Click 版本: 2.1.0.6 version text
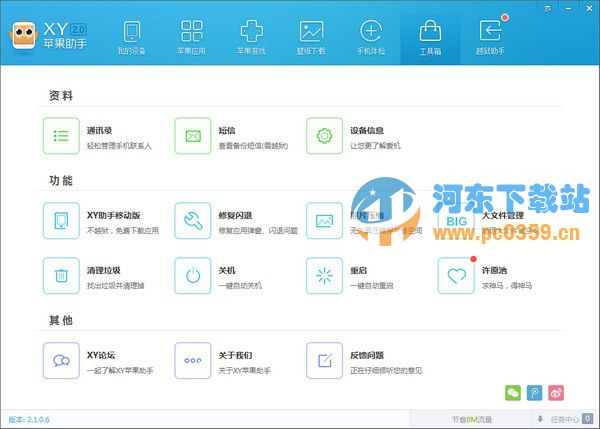This screenshot has width=600, height=429. click(29, 419)
